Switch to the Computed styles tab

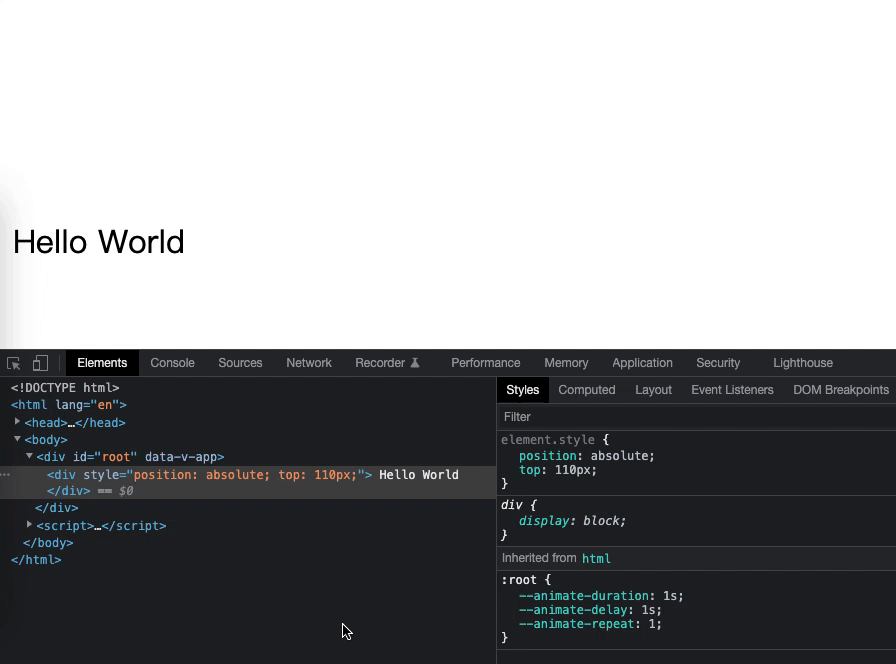pos(587,390)
